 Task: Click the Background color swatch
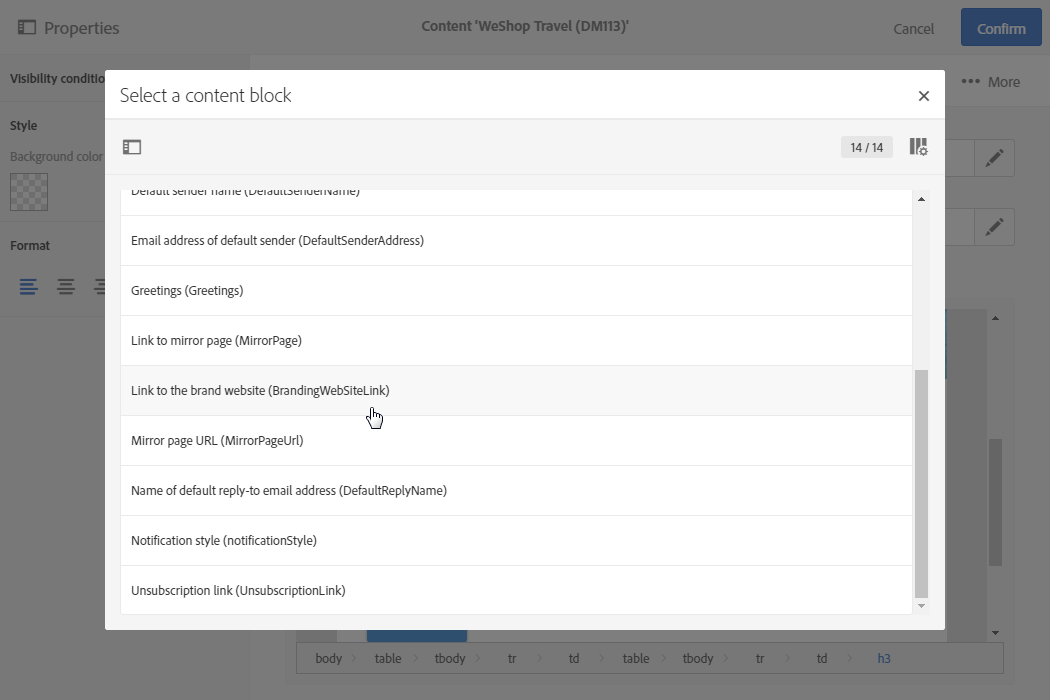pos(29,192)
